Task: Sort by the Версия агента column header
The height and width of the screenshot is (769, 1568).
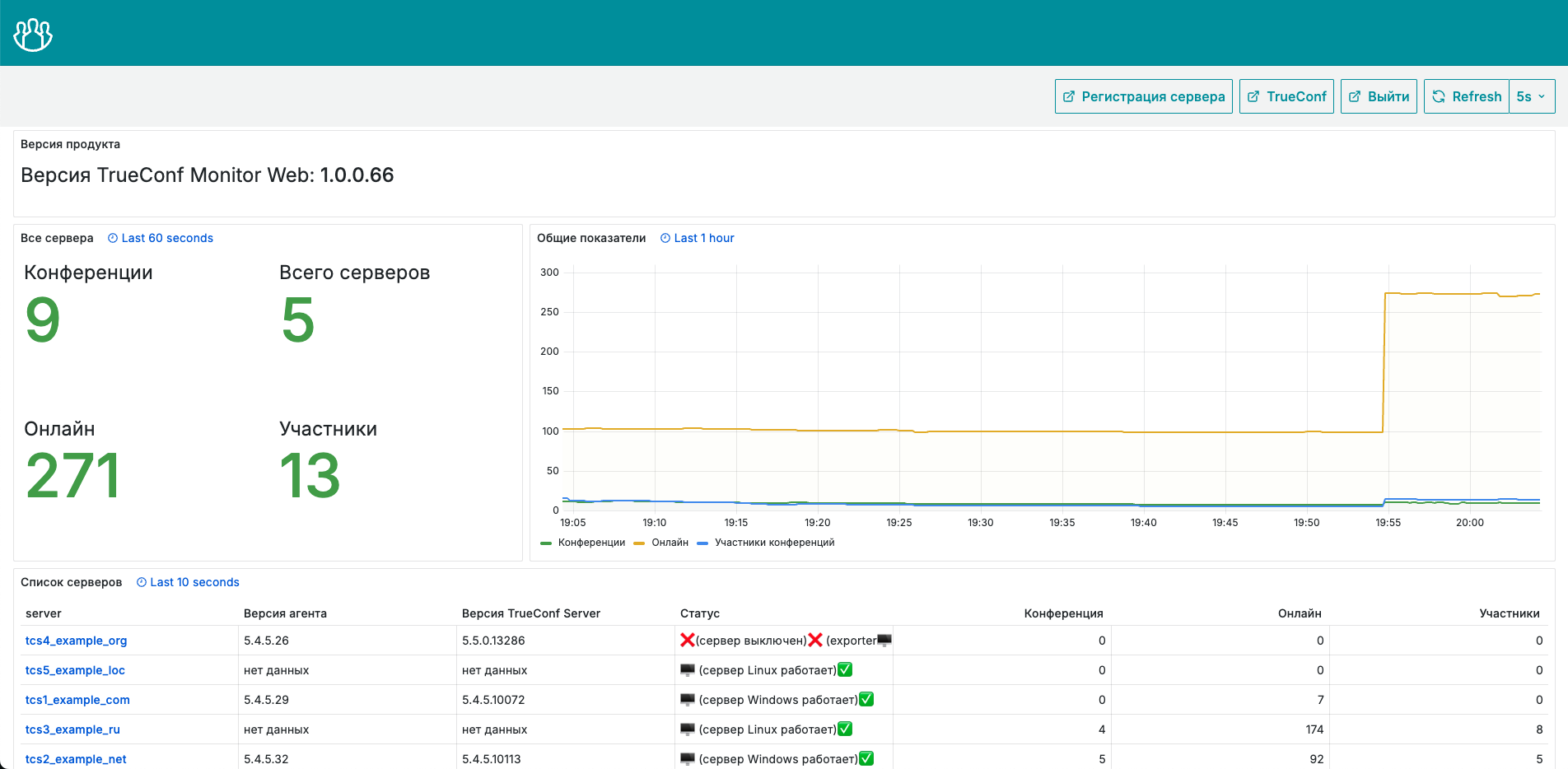Action: click(285, 613)
